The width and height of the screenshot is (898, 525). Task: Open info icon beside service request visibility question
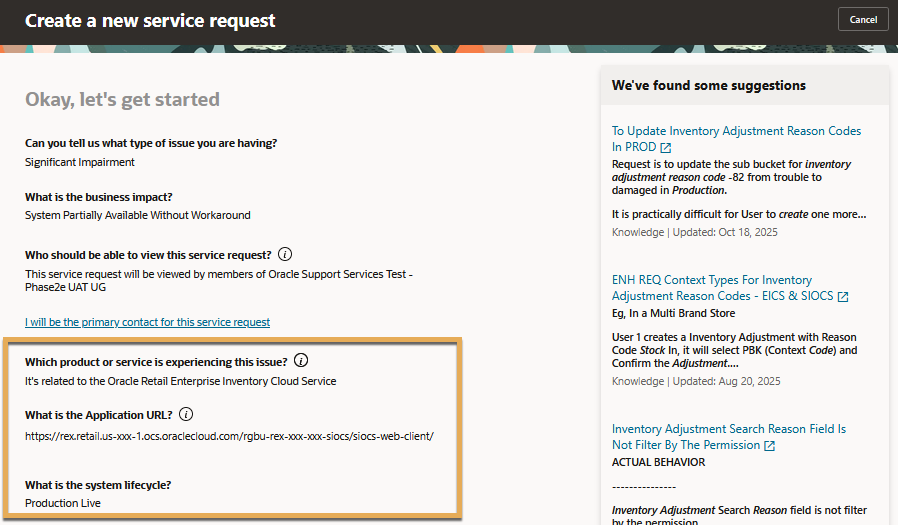285,254
